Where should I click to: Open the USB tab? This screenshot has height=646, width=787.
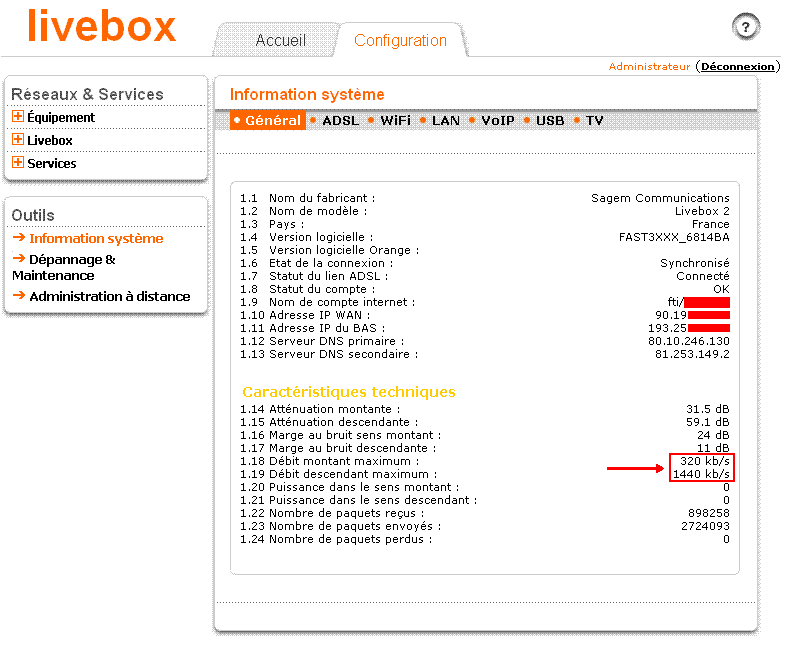[549, 120]
